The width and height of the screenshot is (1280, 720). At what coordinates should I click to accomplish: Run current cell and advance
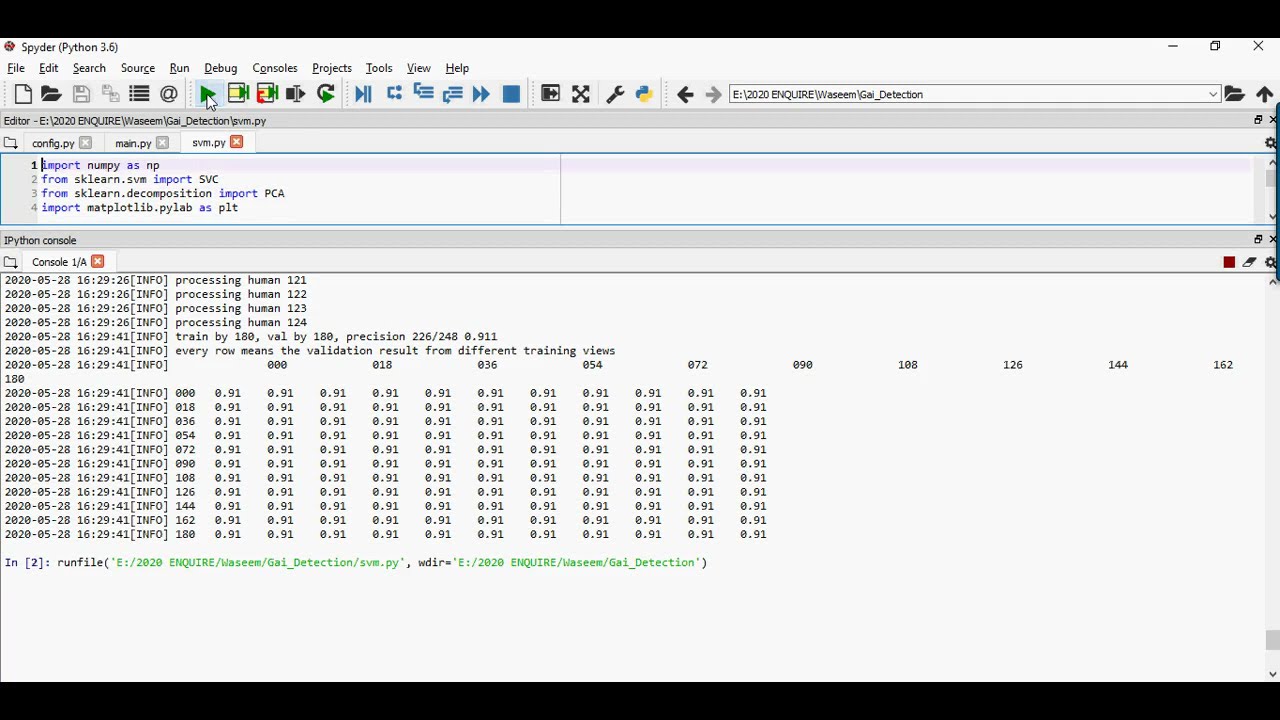coord(267,94)
